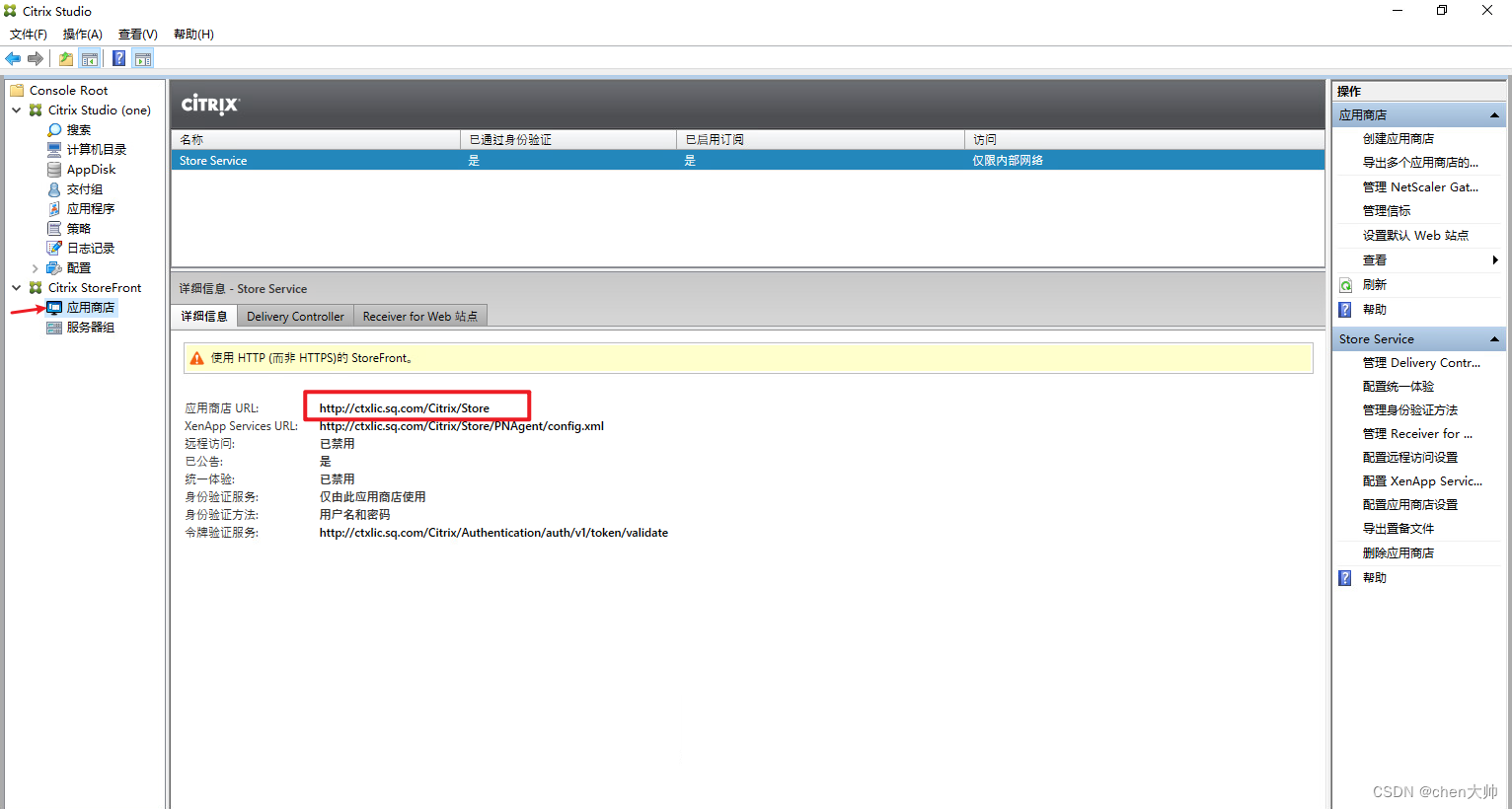The width and height of the screenshot is (1512, 809).
Task: Open the 策略 tree node
Action: pyautogui.click(x=78, y=229)
